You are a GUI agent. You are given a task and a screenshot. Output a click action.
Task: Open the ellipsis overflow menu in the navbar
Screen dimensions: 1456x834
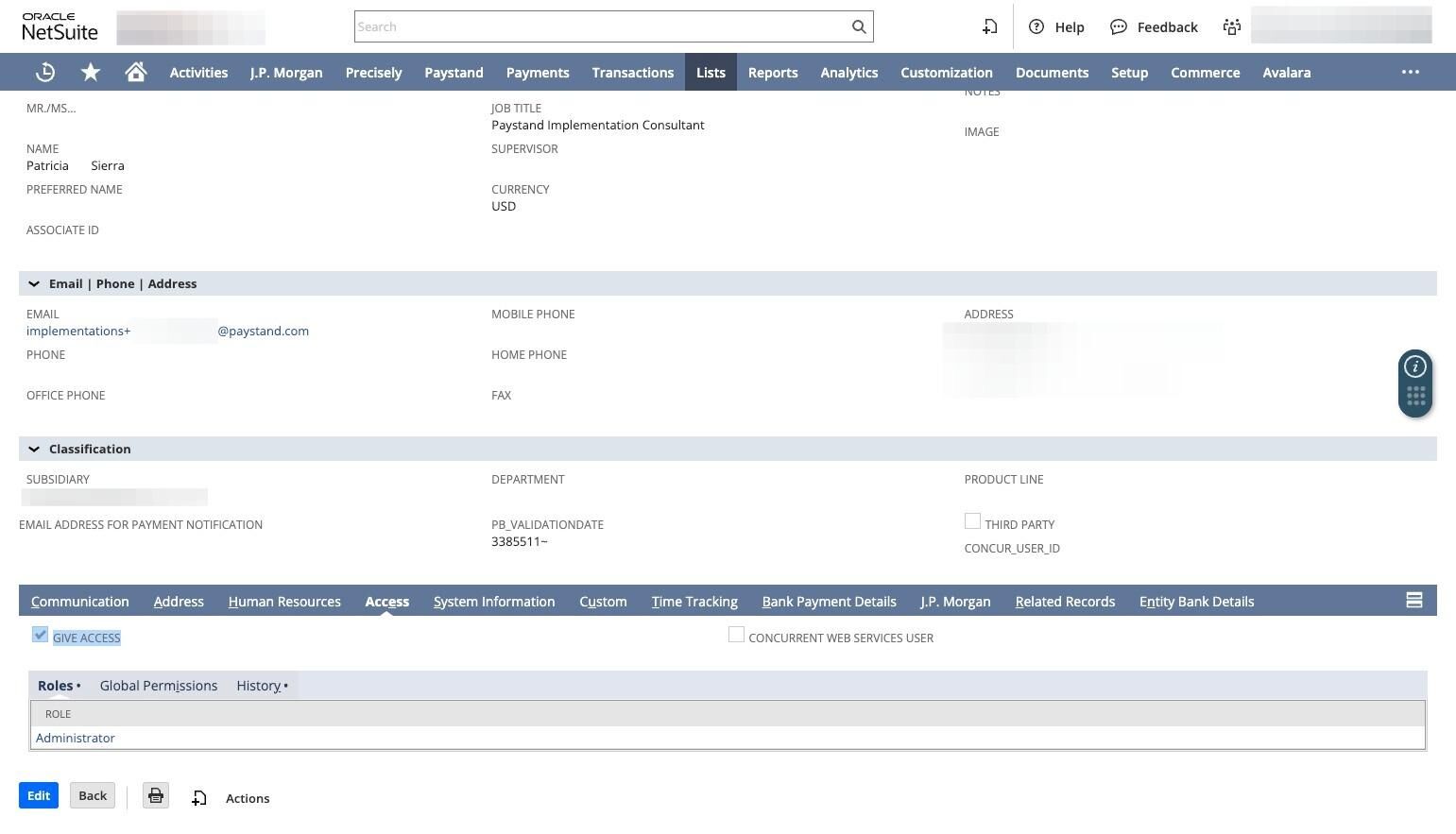tap(1410, 72)
